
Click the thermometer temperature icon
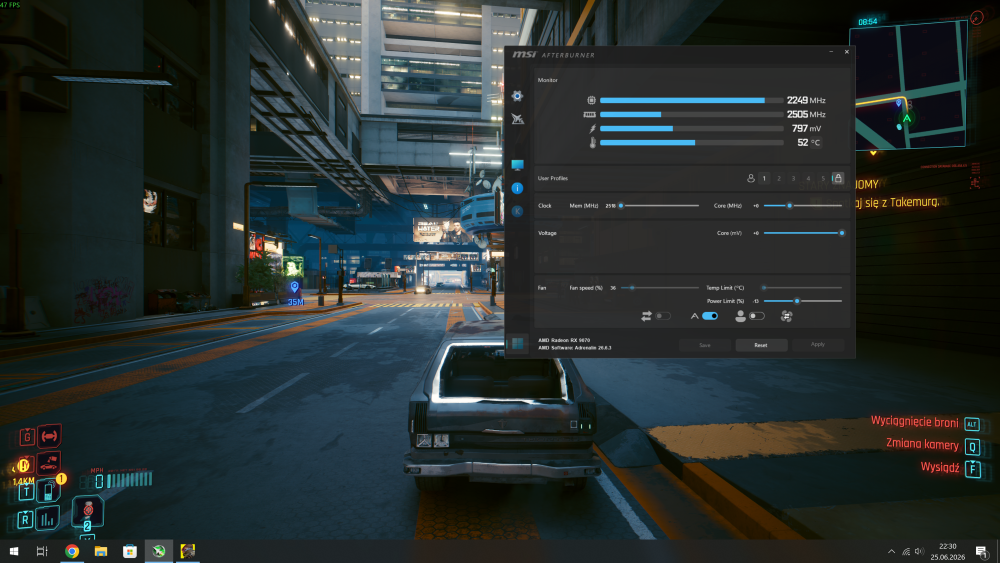(592, 143)
